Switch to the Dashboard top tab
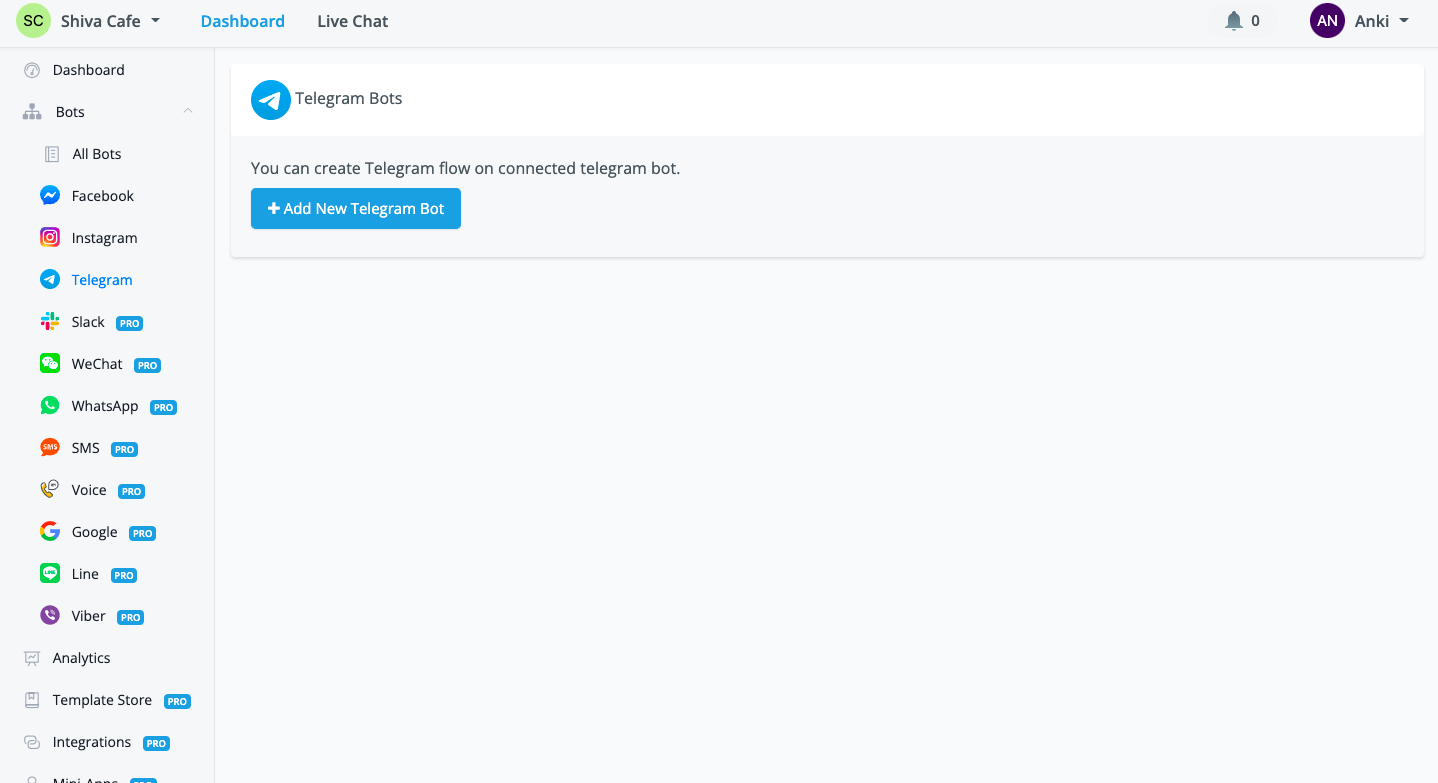1438x783 pixels. (243, 21)
